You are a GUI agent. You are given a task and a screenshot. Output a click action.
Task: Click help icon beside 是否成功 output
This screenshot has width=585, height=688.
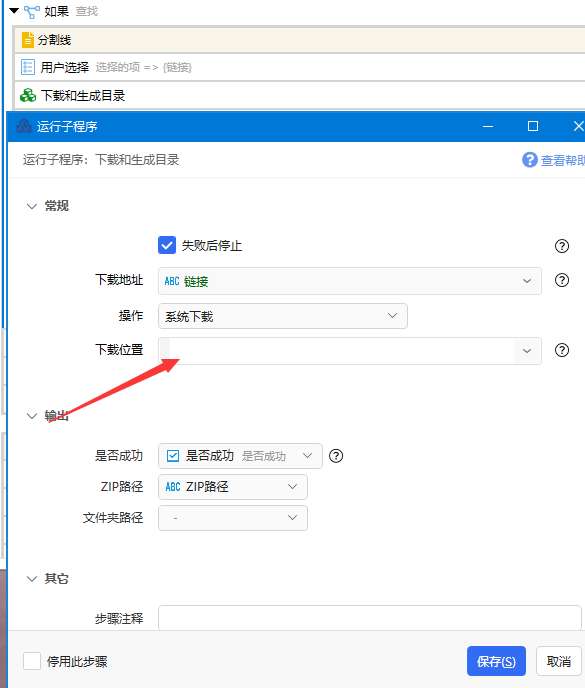(x=336, y=456)
